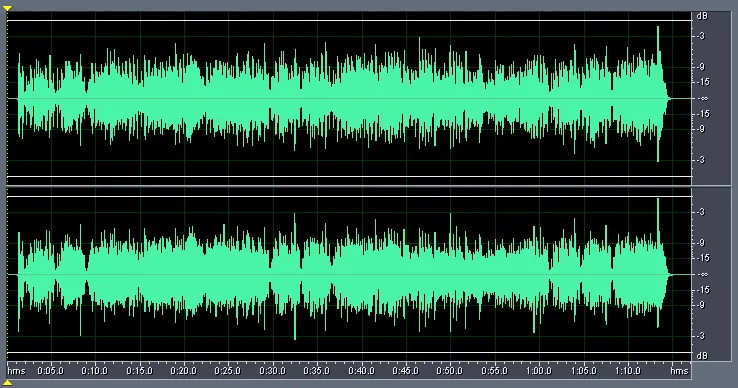Viewport: 738px width, 388px height.
Task: Click the 0:35.0 mark on the time ruler
Action: pos(317,371)
